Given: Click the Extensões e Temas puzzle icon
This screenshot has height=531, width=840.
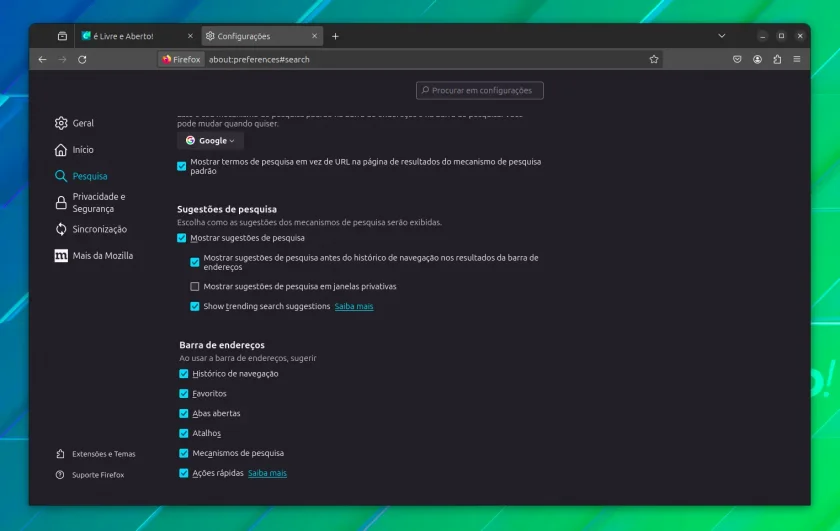Looking at the screenshot, I should (60, 454).
